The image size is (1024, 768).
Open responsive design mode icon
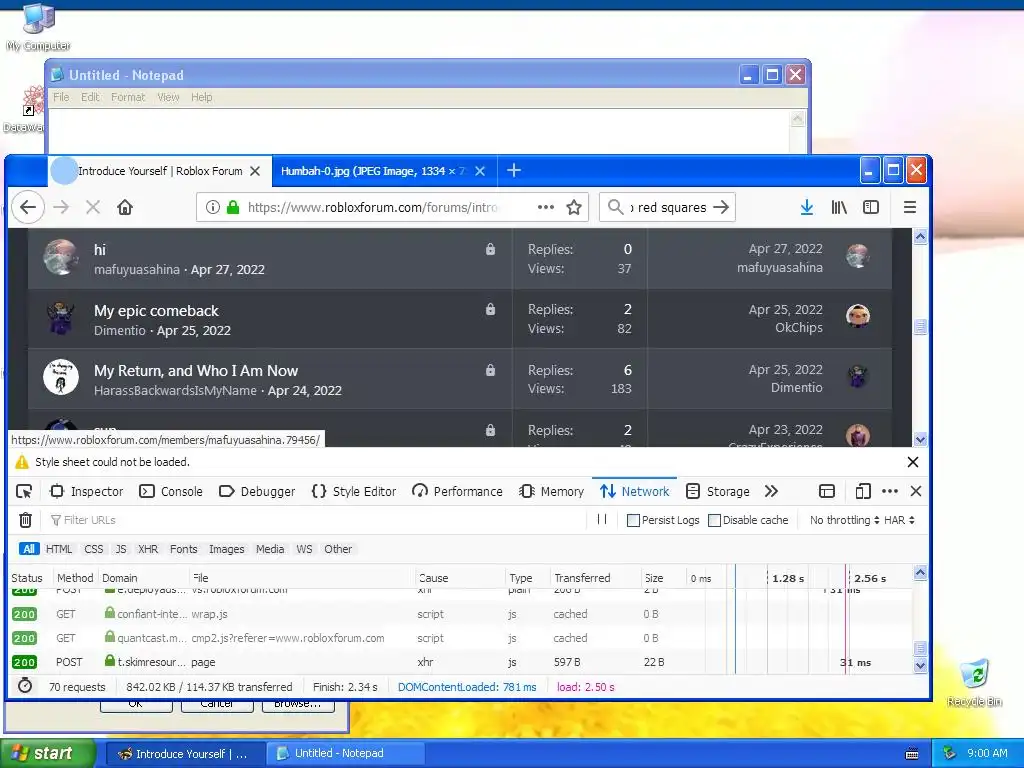coord(863,491)
